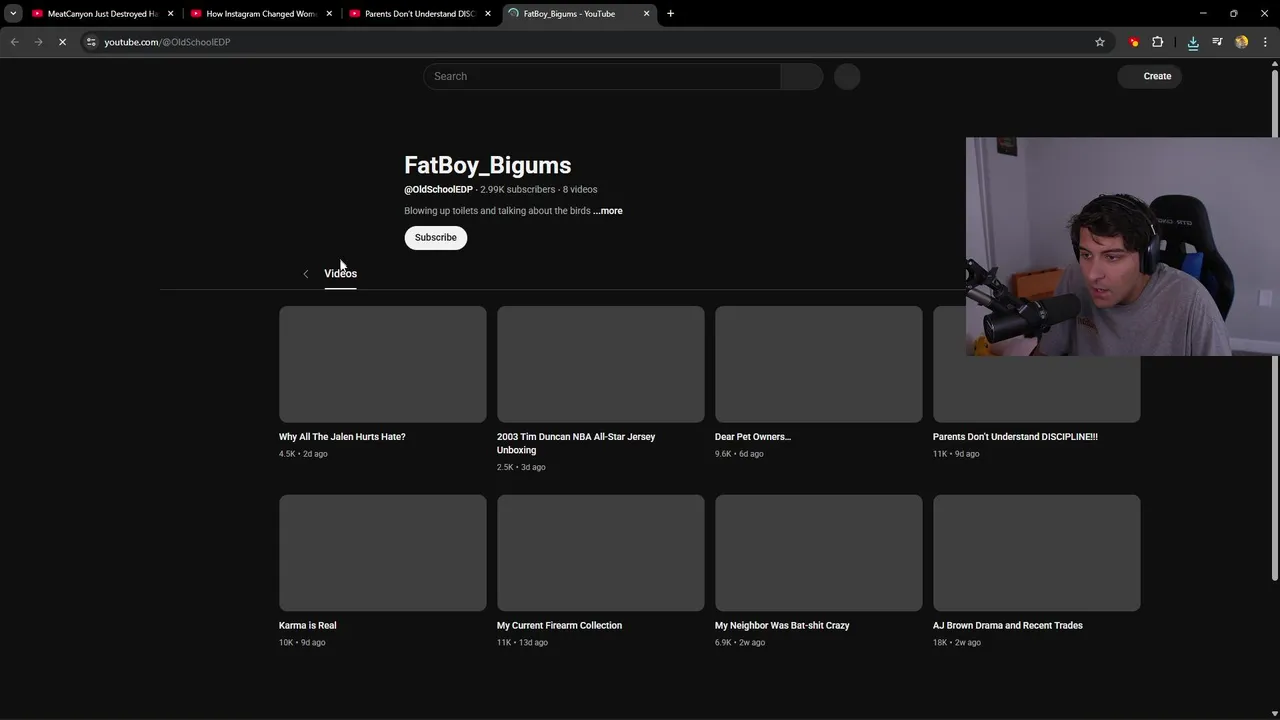Click the '2.99K subscribers' text

pos(517,189)
